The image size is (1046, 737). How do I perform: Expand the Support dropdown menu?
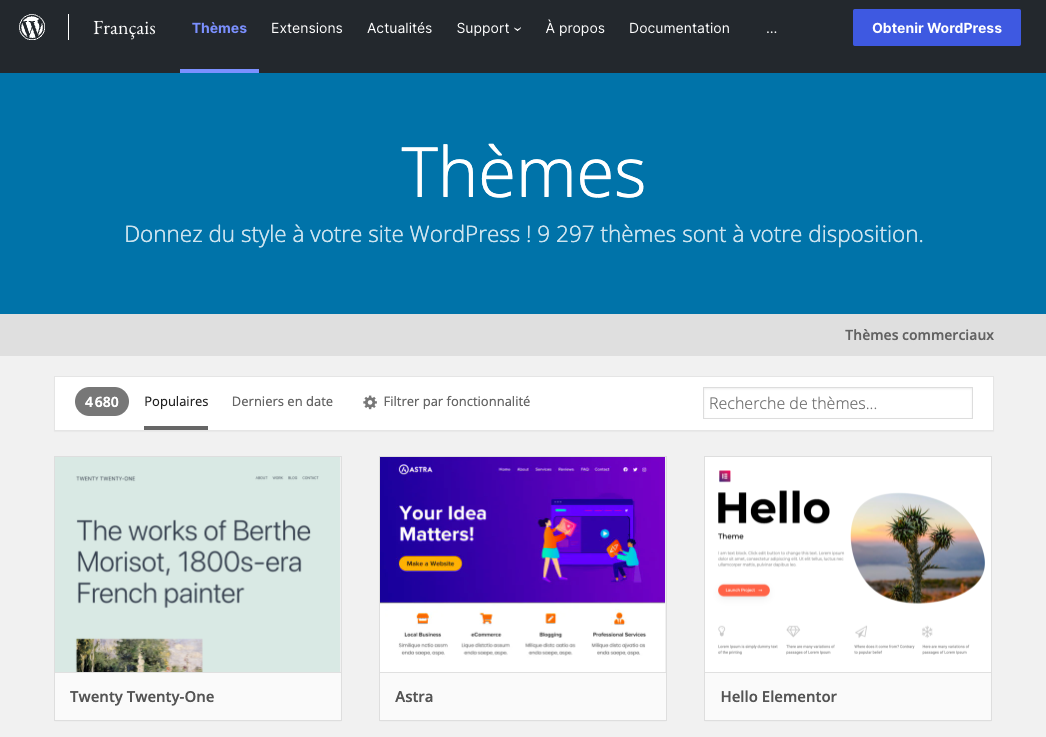point(488,28)
